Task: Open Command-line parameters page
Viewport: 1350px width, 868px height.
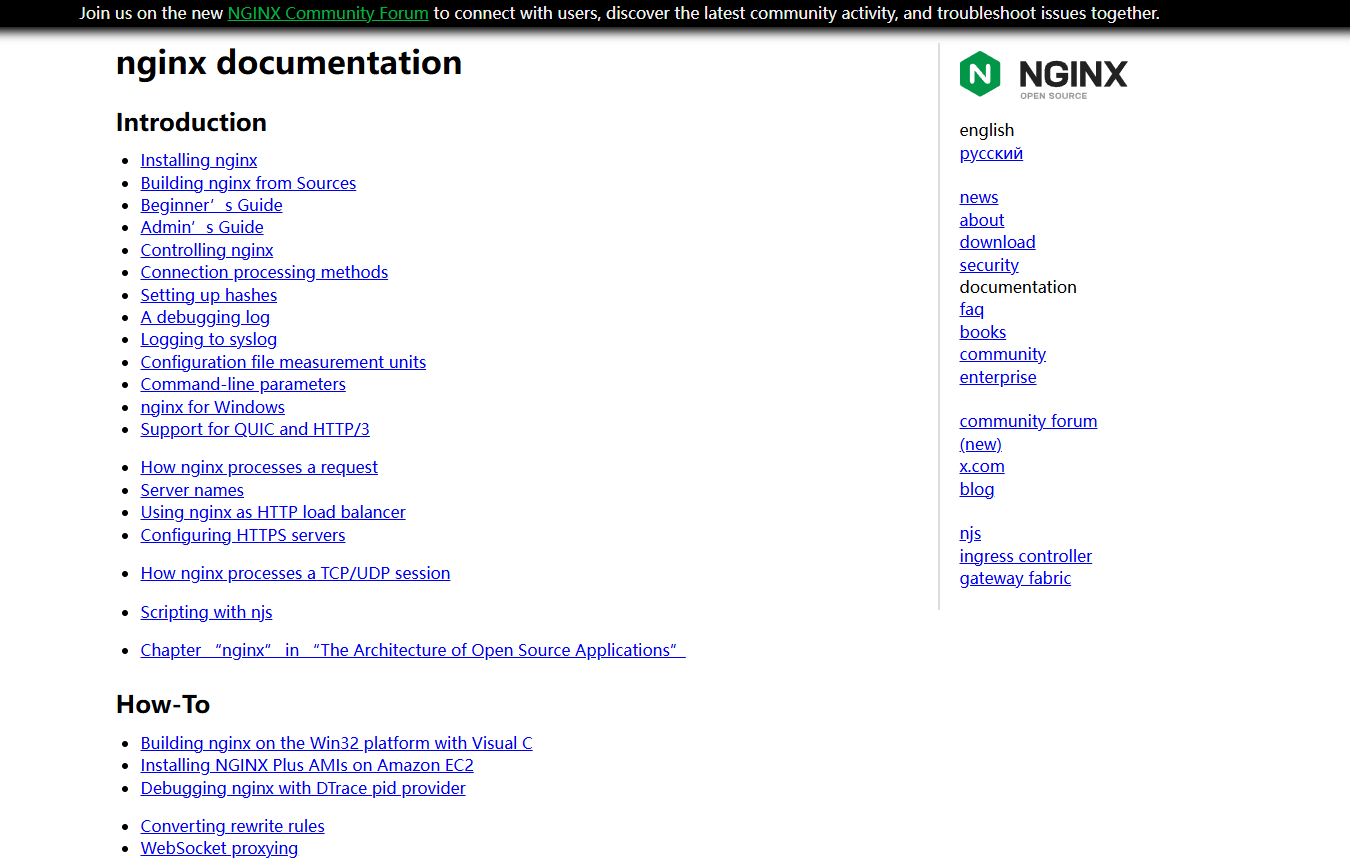Action: [243, 384]
